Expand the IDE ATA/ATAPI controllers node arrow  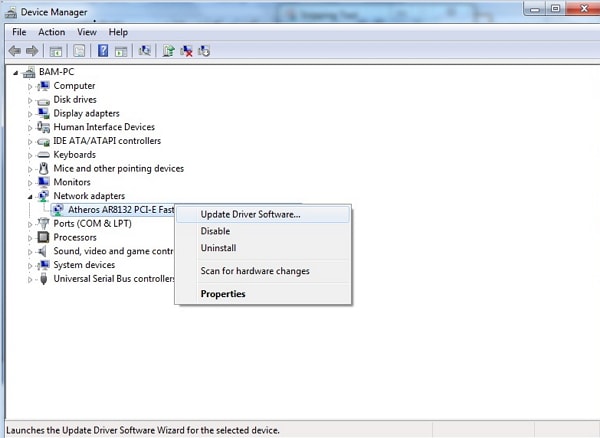click(30, 142)
